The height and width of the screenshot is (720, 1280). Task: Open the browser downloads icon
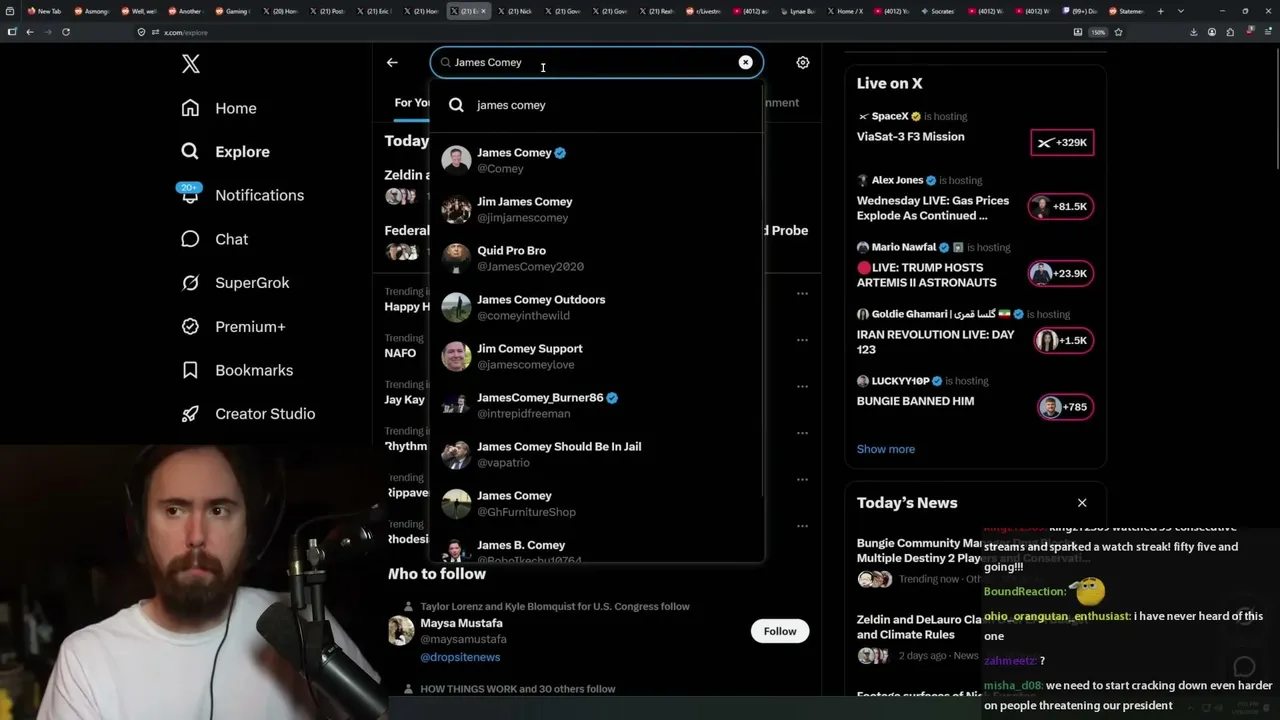1193,32
